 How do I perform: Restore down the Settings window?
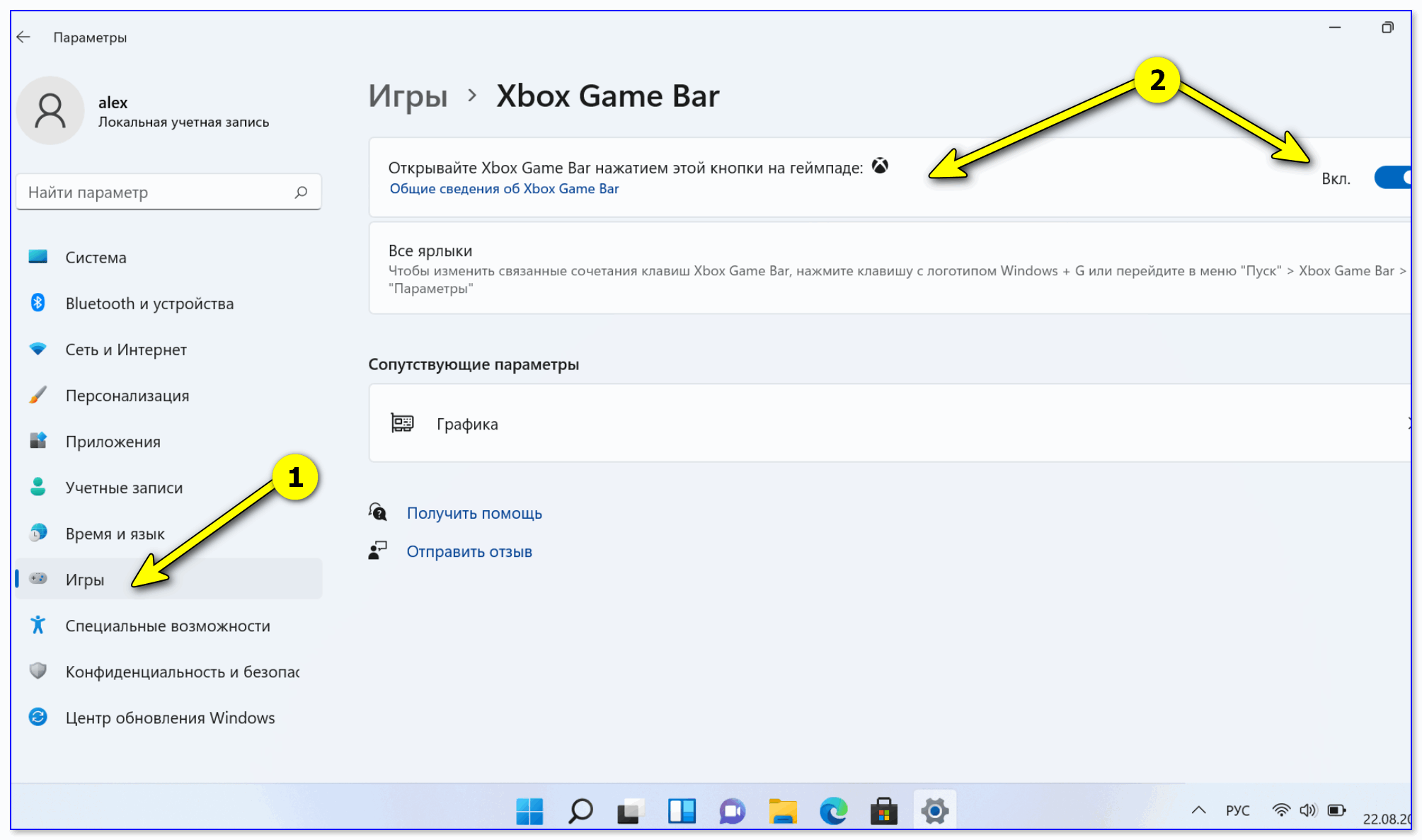point(1387,28)
